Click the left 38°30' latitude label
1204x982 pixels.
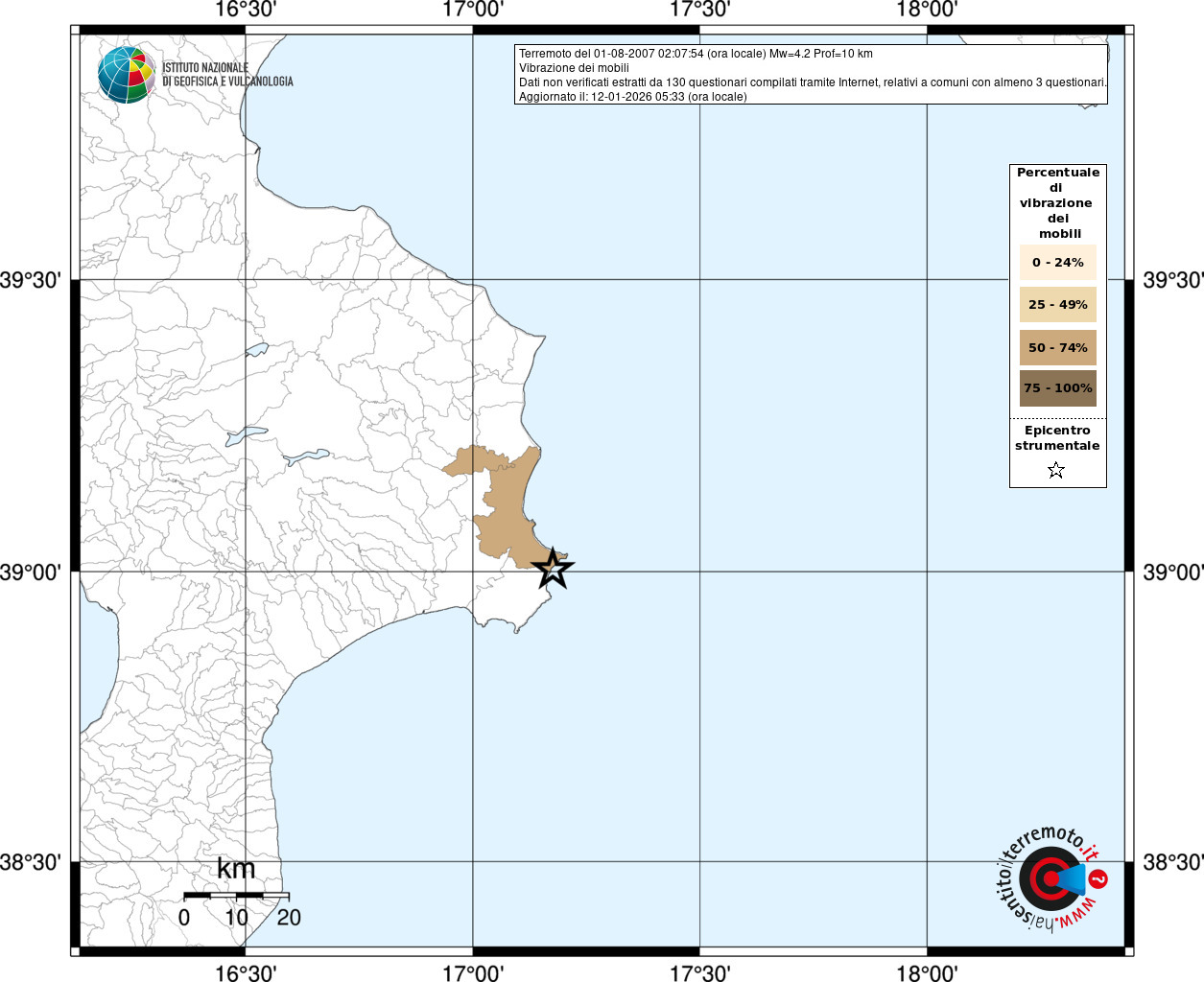(31, 862)
